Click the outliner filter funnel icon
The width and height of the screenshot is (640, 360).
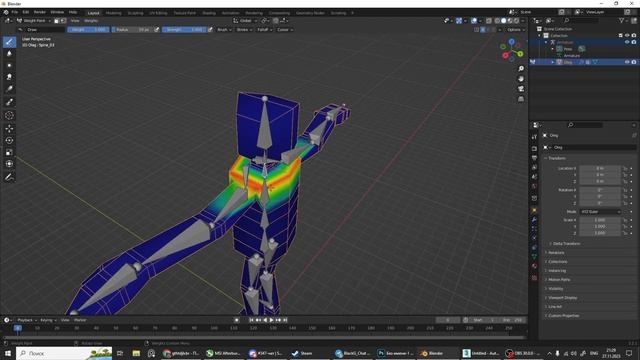(622, 20)
